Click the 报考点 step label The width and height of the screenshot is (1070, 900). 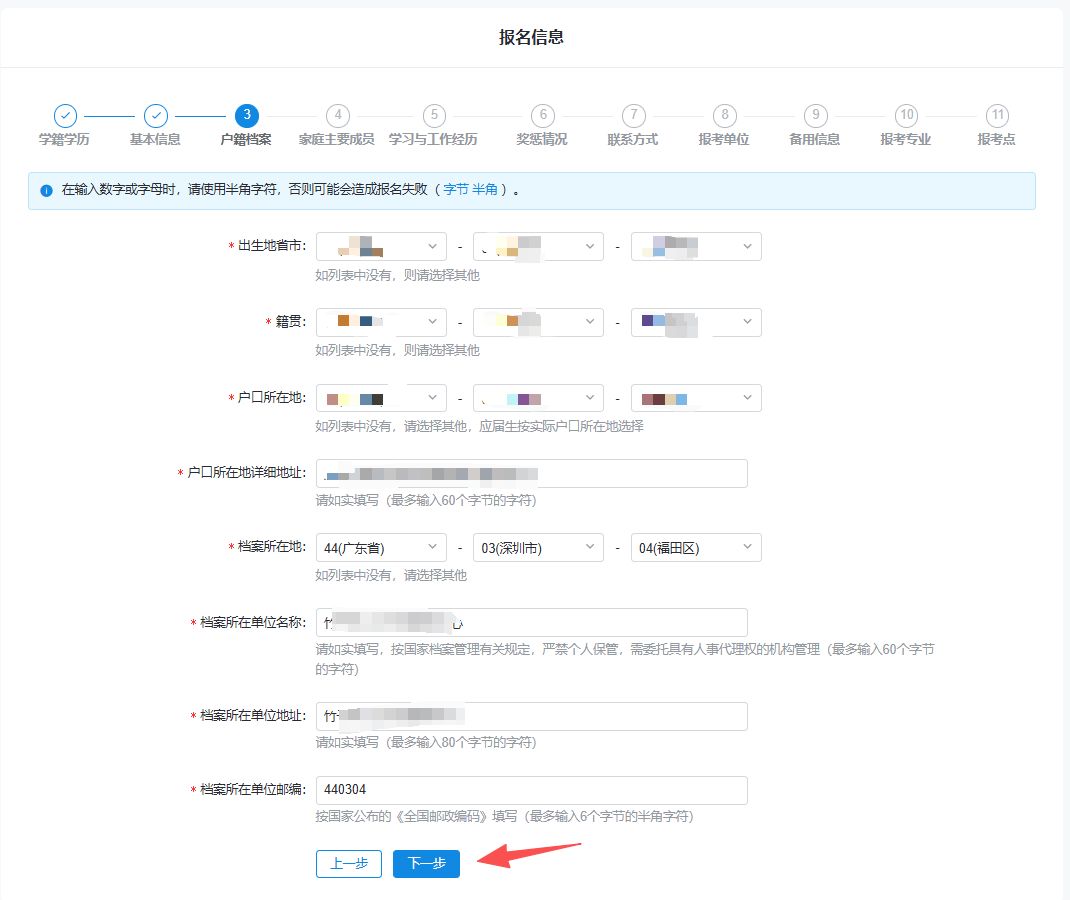[996, 139]
